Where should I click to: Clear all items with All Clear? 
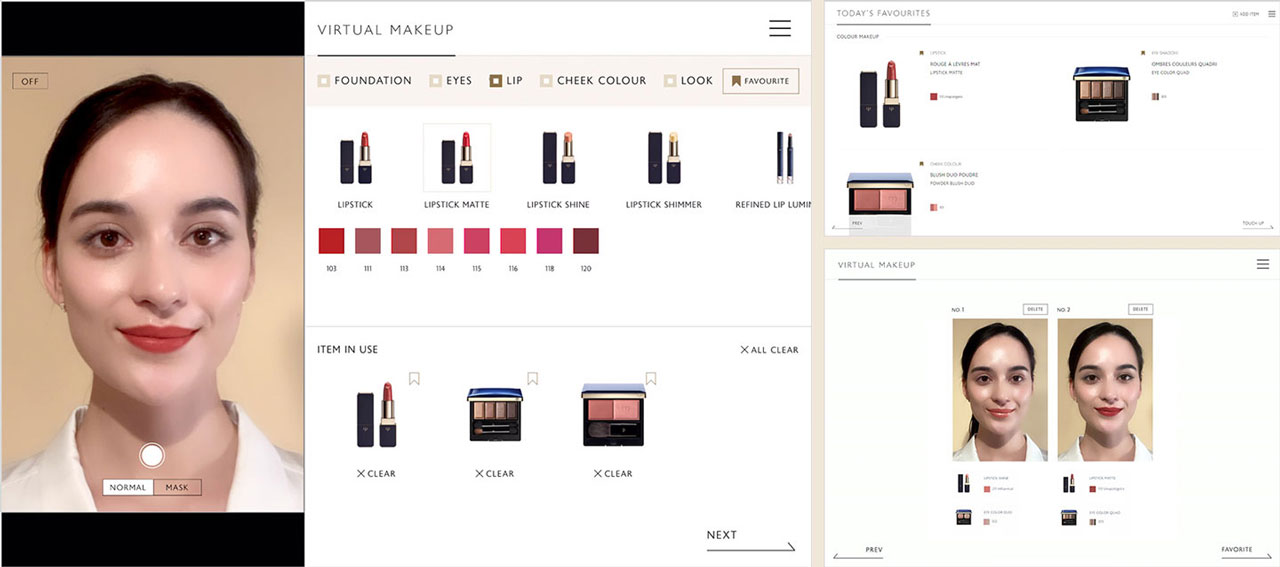point(769,350)
